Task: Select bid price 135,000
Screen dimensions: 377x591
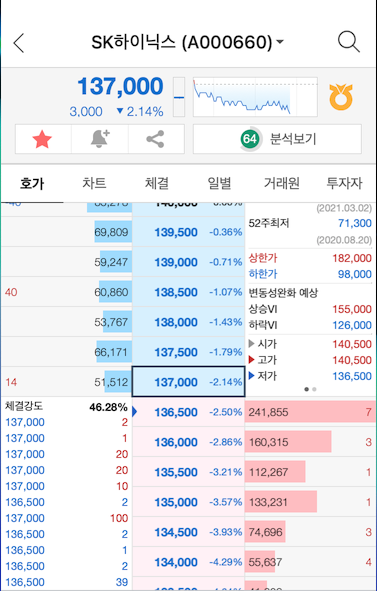Action: coord(188,502)
